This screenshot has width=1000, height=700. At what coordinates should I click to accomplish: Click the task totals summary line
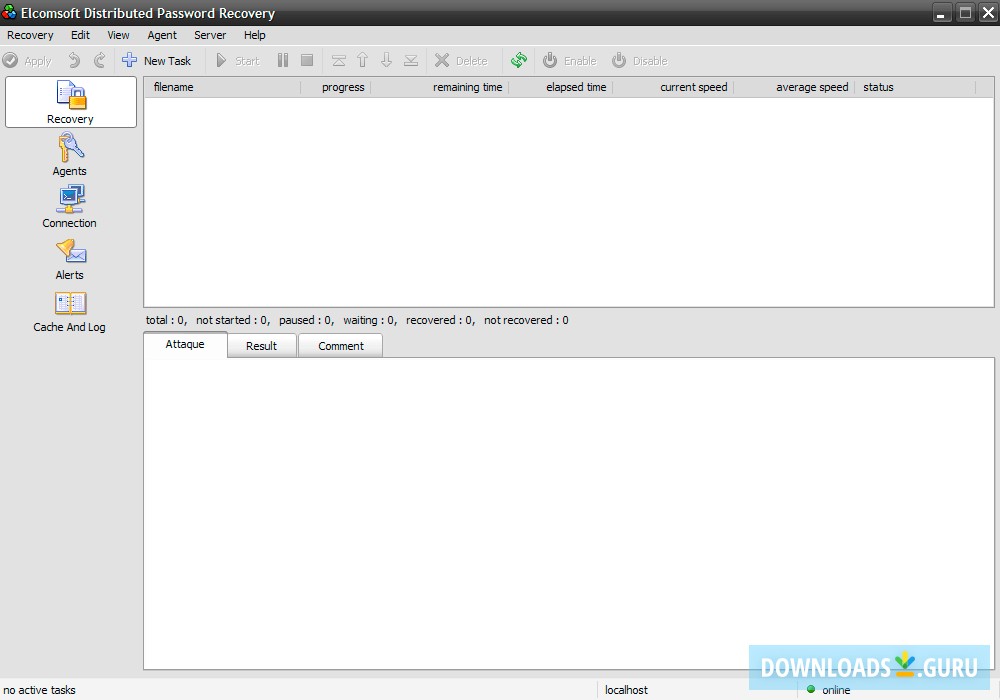click(x=357, y=320)
